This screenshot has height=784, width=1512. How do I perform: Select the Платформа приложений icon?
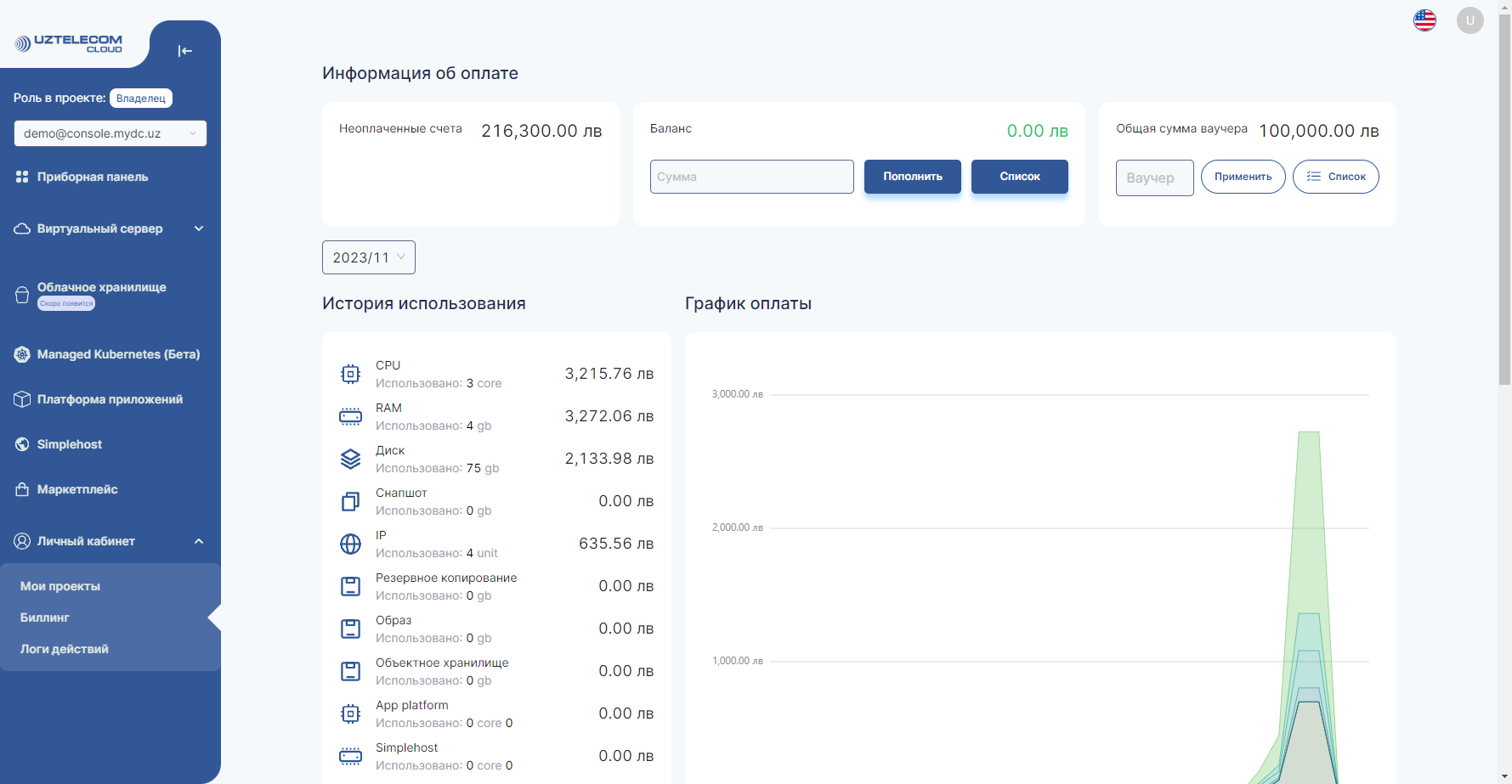[21, 399]
